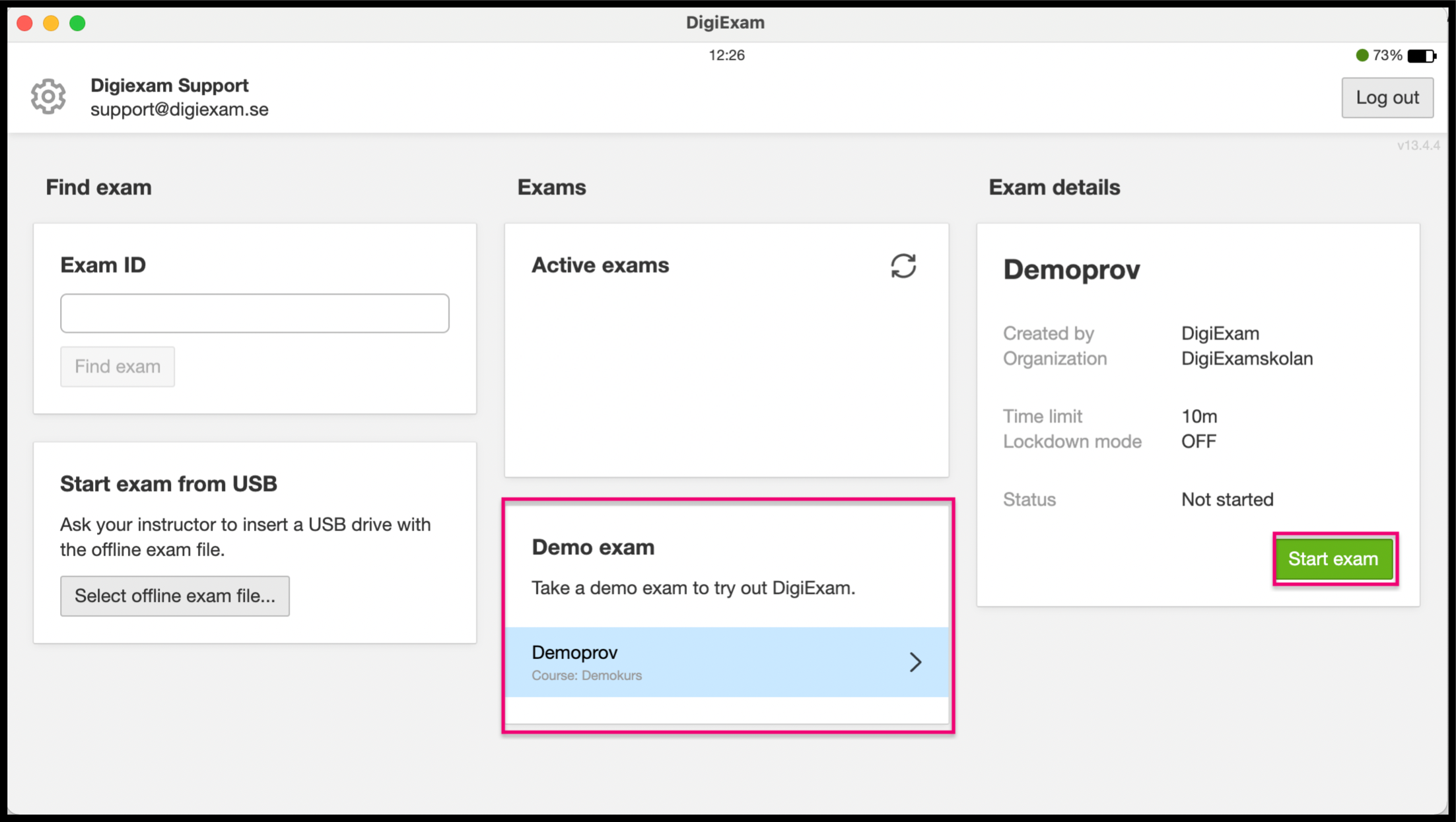Click the 10m time limit value
This screenshot has width=1456, height=822.
[1199, 417]
